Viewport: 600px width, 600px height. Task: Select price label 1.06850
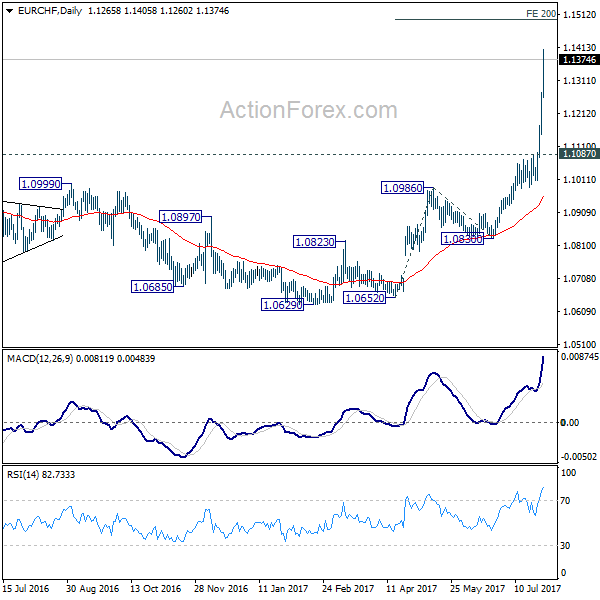(152, 287)
